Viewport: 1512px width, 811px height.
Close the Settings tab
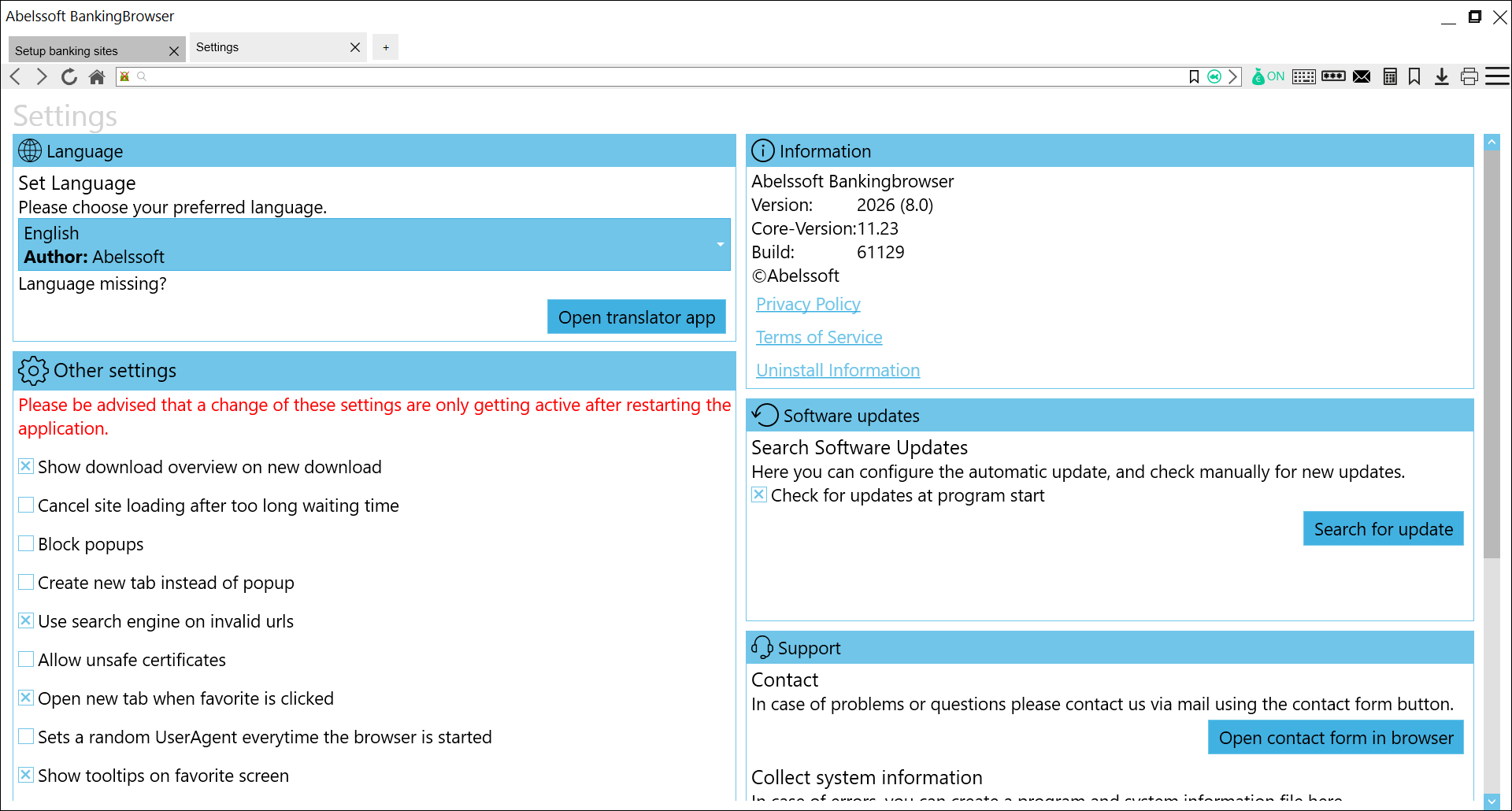355,47
